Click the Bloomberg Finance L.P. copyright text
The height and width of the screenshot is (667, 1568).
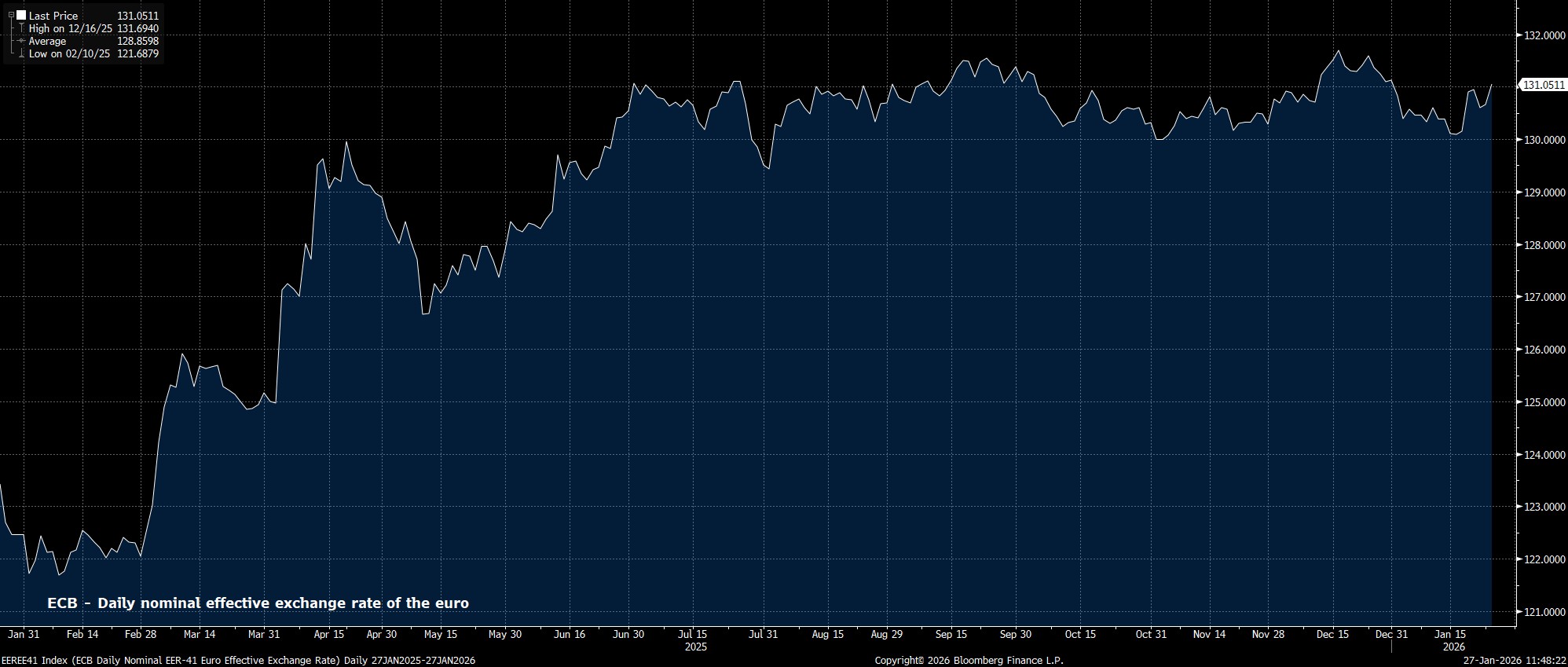(969, 661)
